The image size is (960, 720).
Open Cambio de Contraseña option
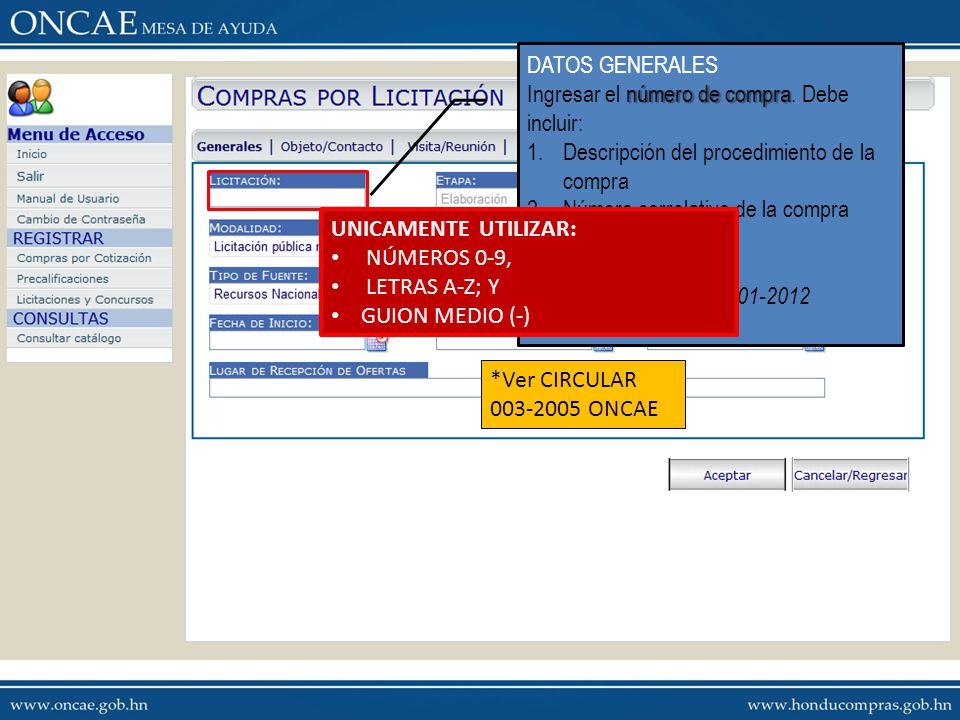coord(81,219)
